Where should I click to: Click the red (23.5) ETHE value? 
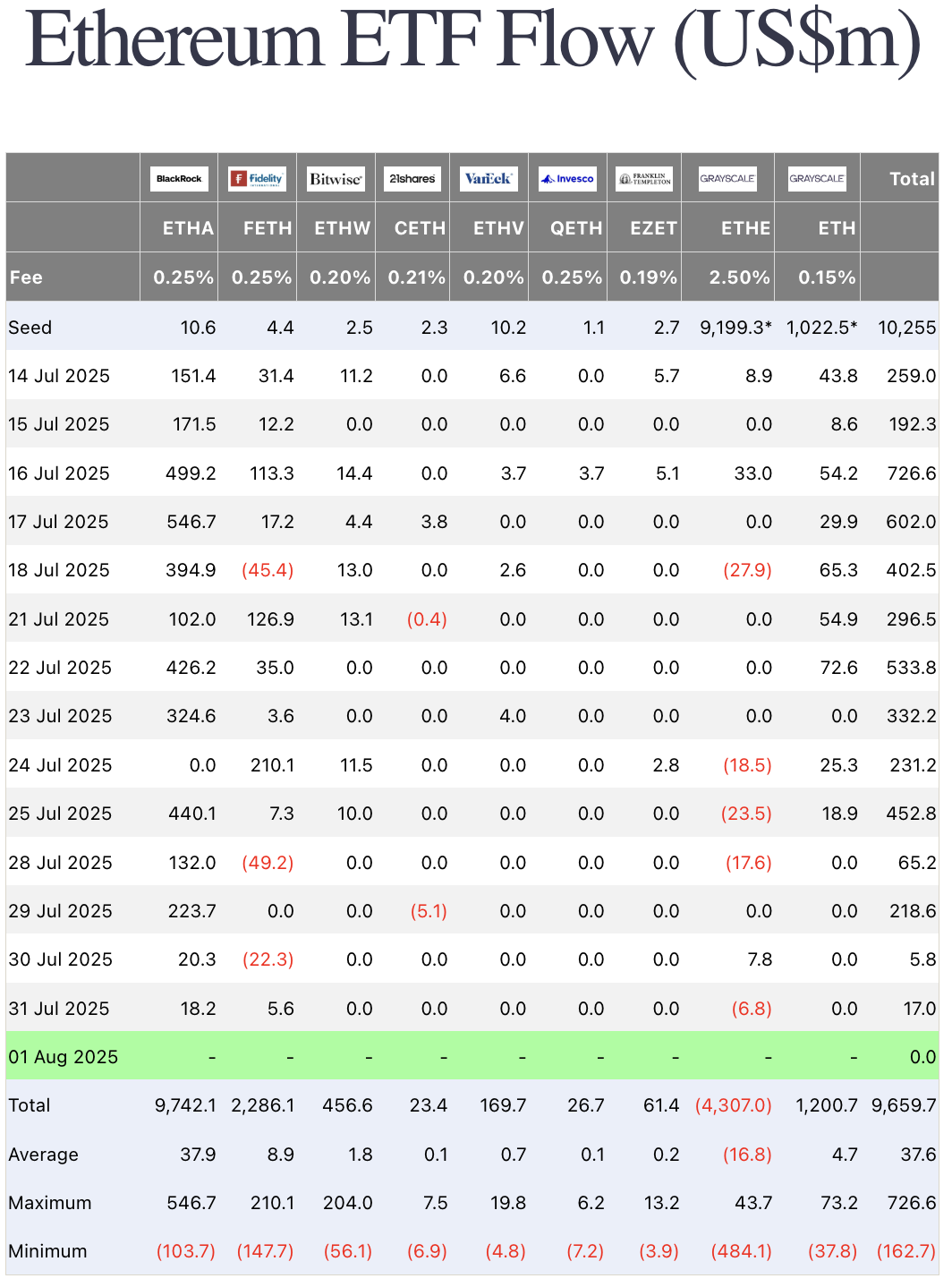coord(747,814)
